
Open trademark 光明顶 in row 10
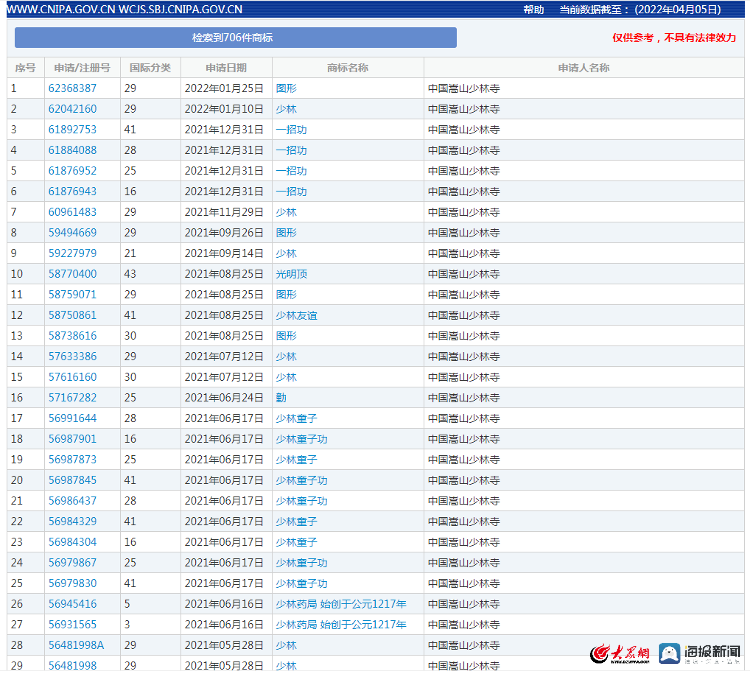click(x=291, y=274)
